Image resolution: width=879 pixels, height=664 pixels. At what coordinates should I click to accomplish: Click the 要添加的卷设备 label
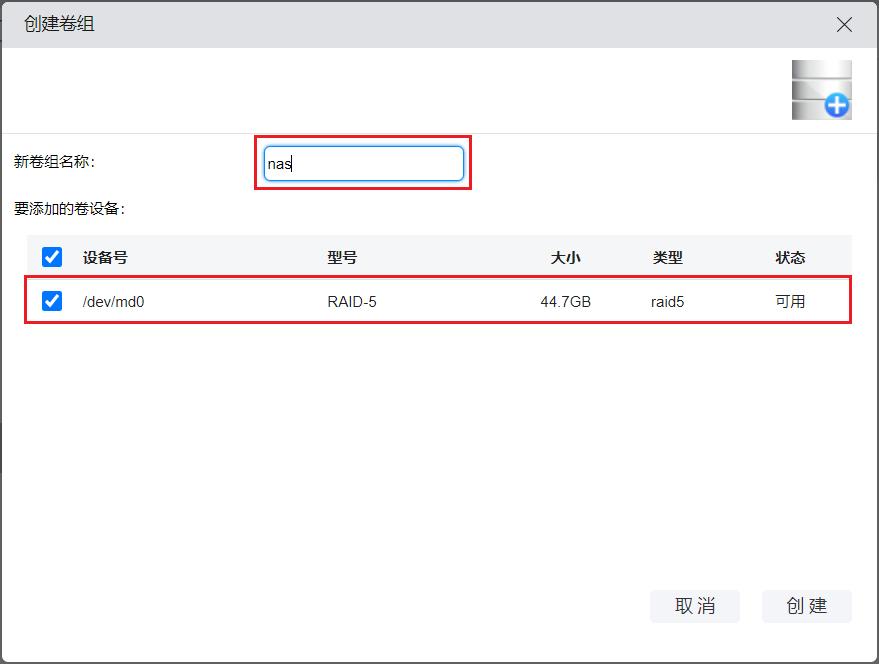[x=69, y=209]
